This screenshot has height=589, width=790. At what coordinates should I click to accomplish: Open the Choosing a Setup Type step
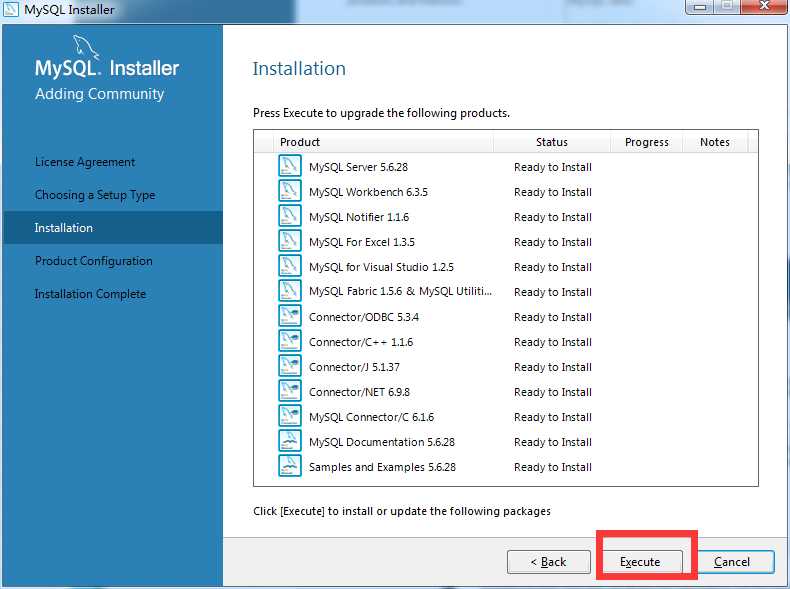[x=95, y=195]
